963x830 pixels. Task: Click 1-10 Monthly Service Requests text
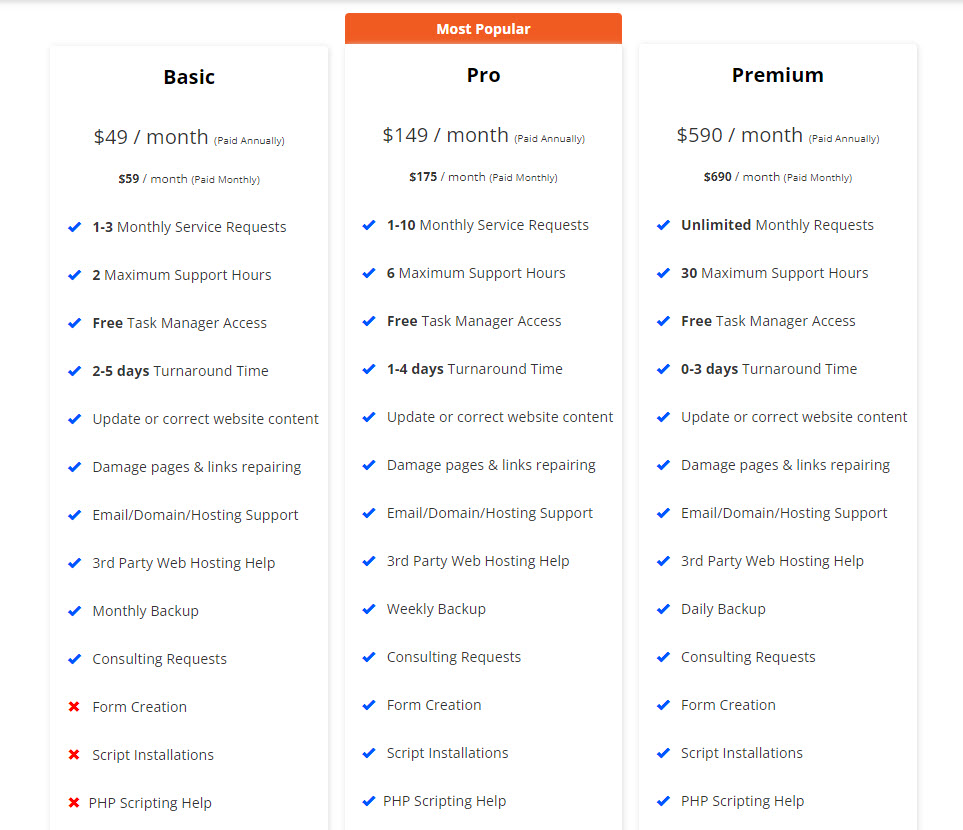point(488,225)
